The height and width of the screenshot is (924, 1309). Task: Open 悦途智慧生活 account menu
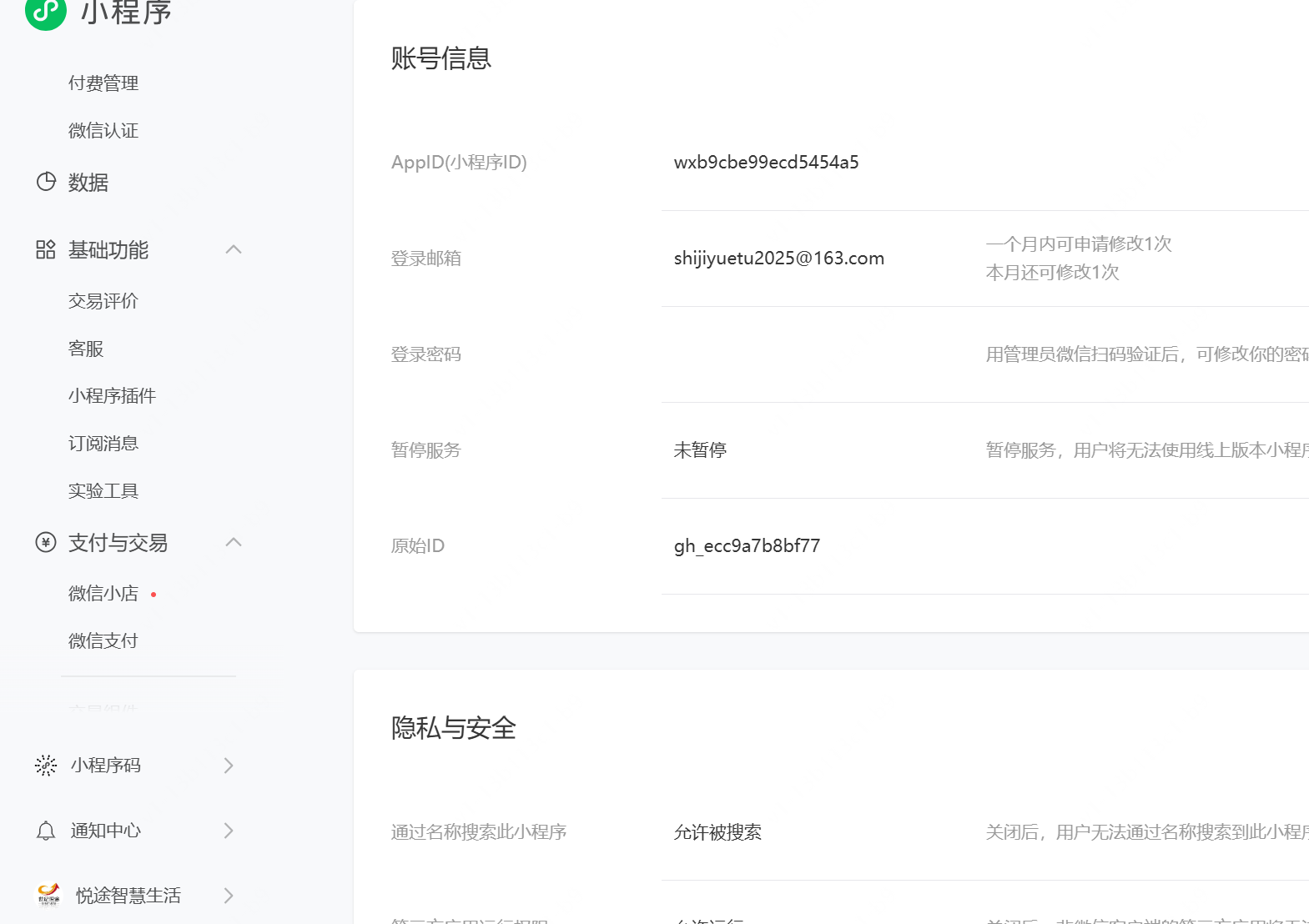pyautogui.click(x=128, y=895)
